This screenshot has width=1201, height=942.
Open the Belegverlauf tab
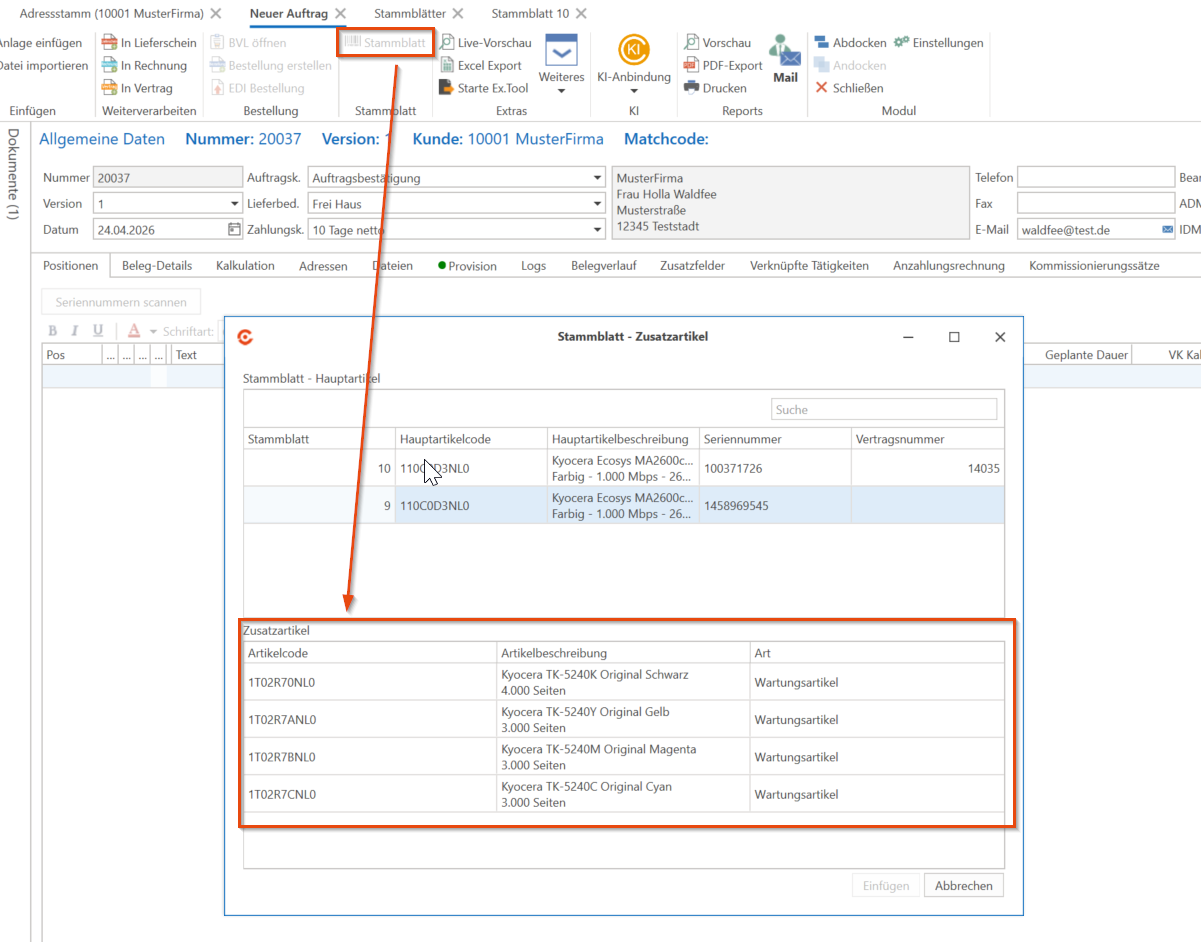(x=604, y=266)
